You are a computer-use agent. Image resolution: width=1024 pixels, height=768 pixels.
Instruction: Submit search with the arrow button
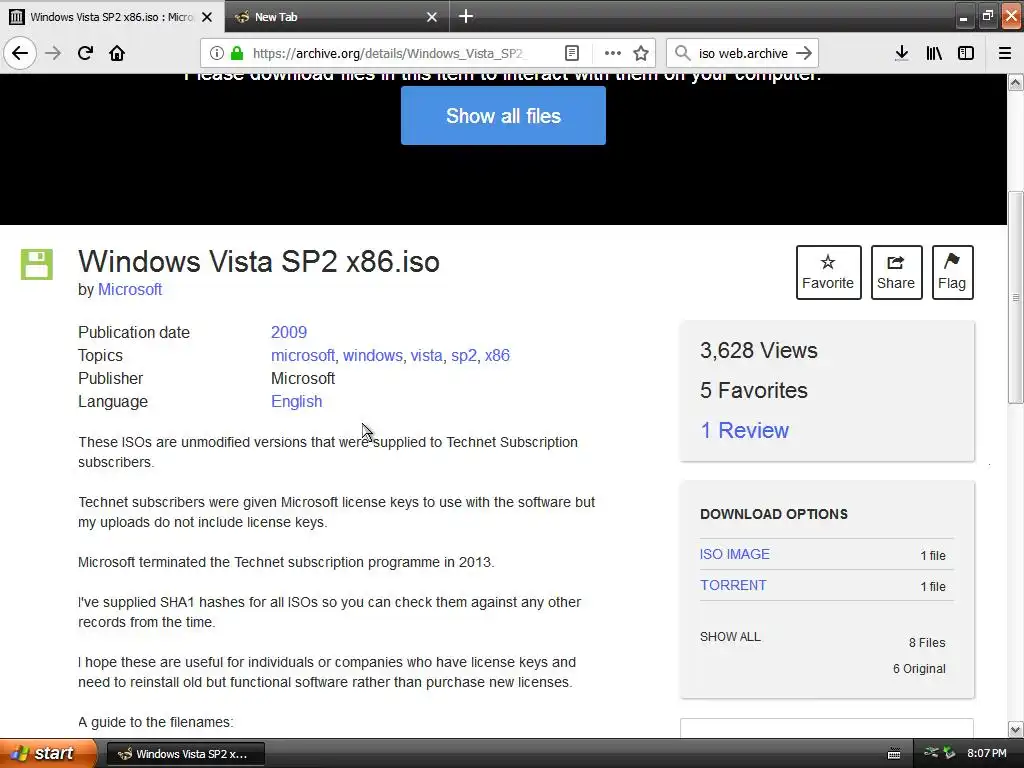click(x=804, y=53)
